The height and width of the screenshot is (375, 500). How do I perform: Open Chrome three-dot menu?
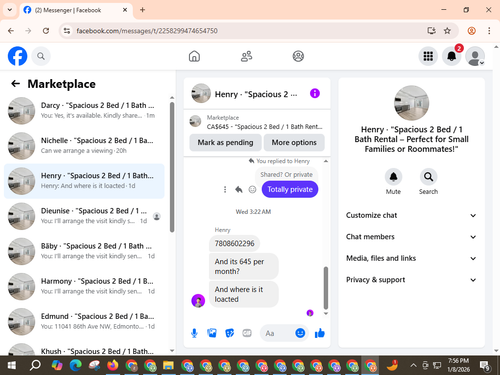(489, 31)
